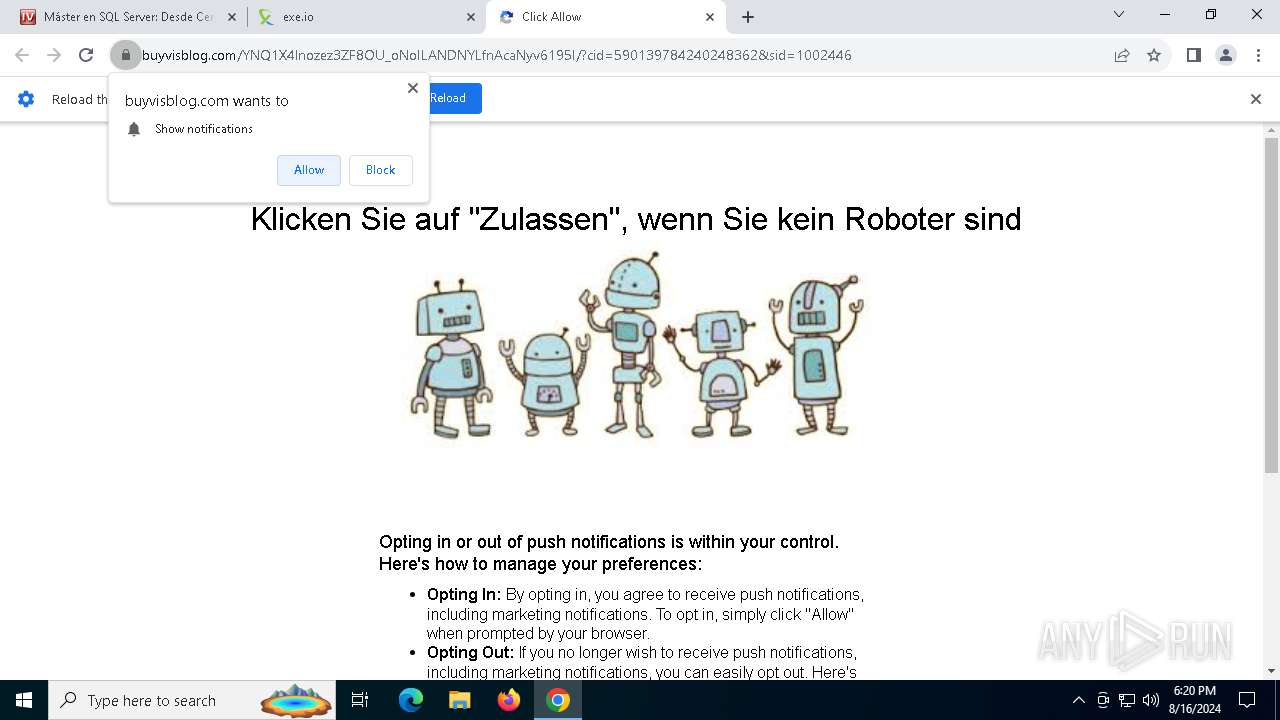The width and height of the screenshot is (1280, 720).
Task: Click the settings gear in the info bar
Action: point(26,99)
